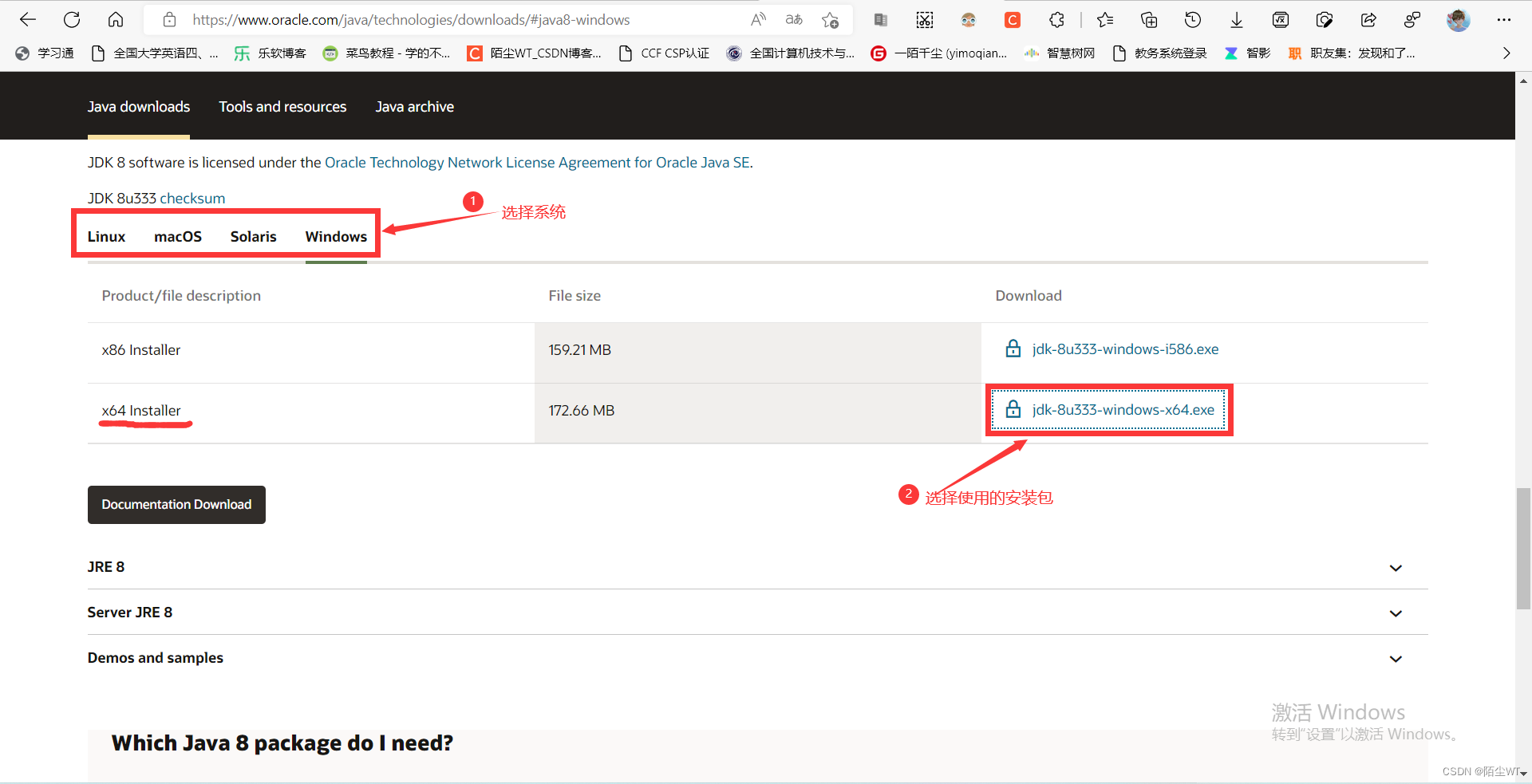Open the web capture scissors tool
This screenshot has height=784, width=1532.
coord(925,20)
